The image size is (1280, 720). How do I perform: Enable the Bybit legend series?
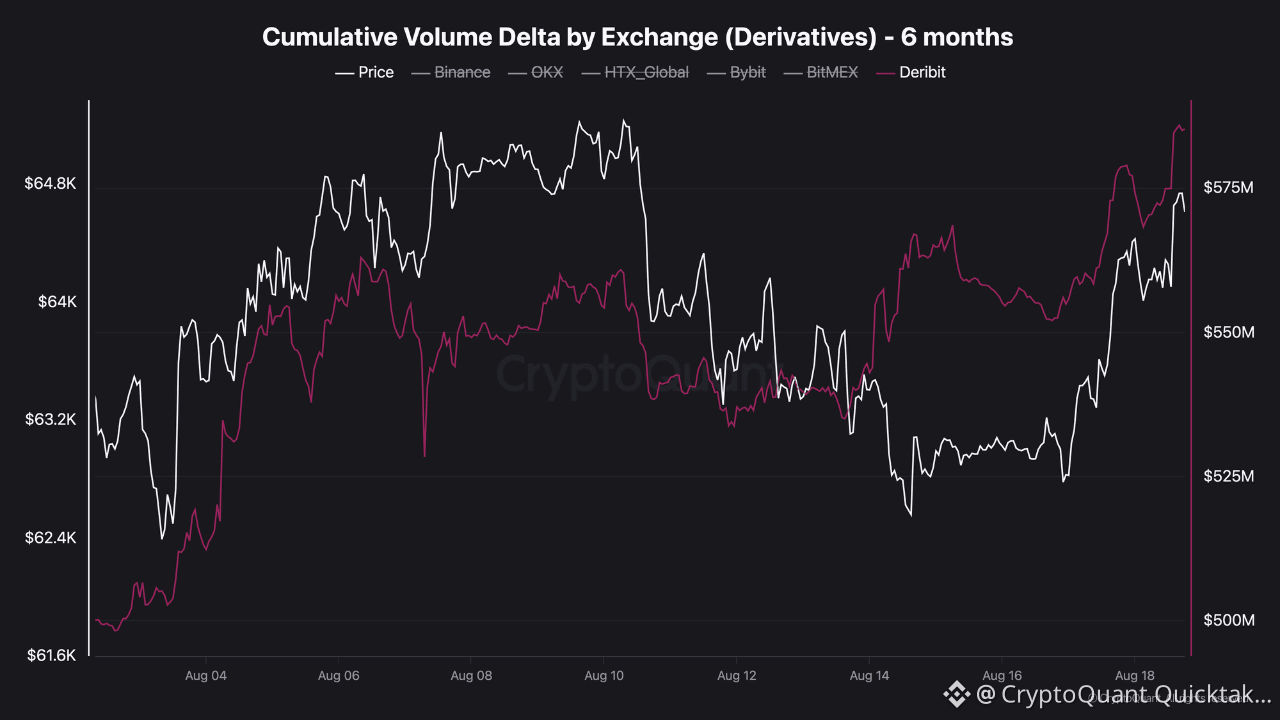(x=736, y=72)
